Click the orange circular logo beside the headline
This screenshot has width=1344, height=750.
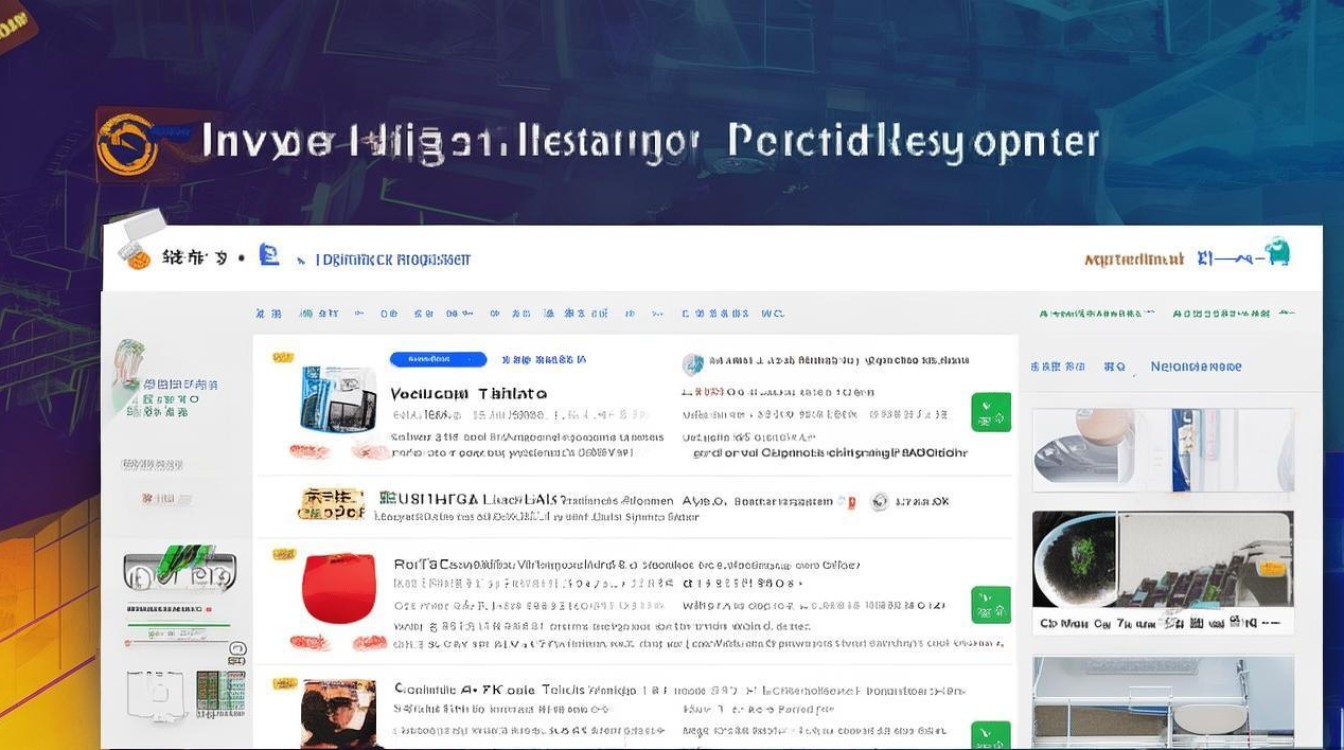tap(127, 144)
